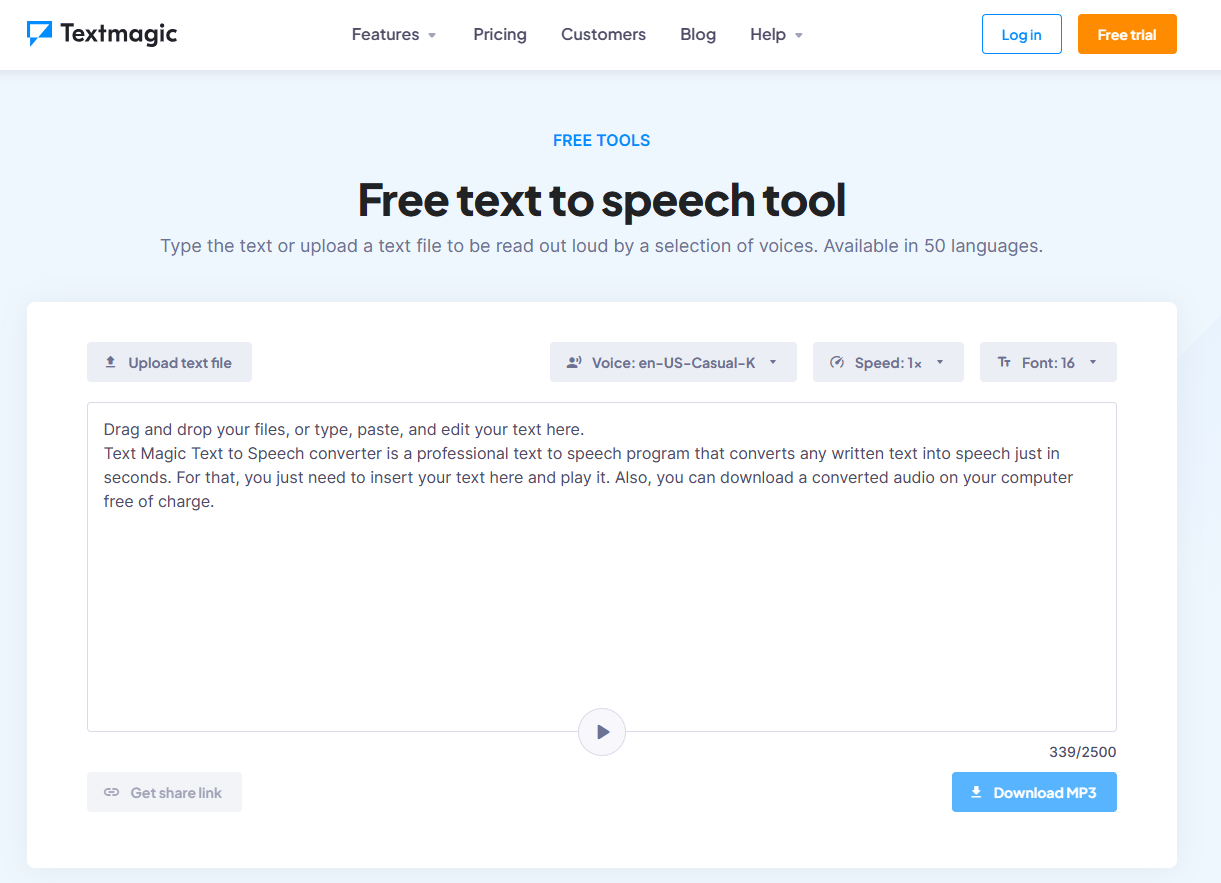Play the text with the round play button
Viewport: 1221px width, 883px height.
point(602,732)
